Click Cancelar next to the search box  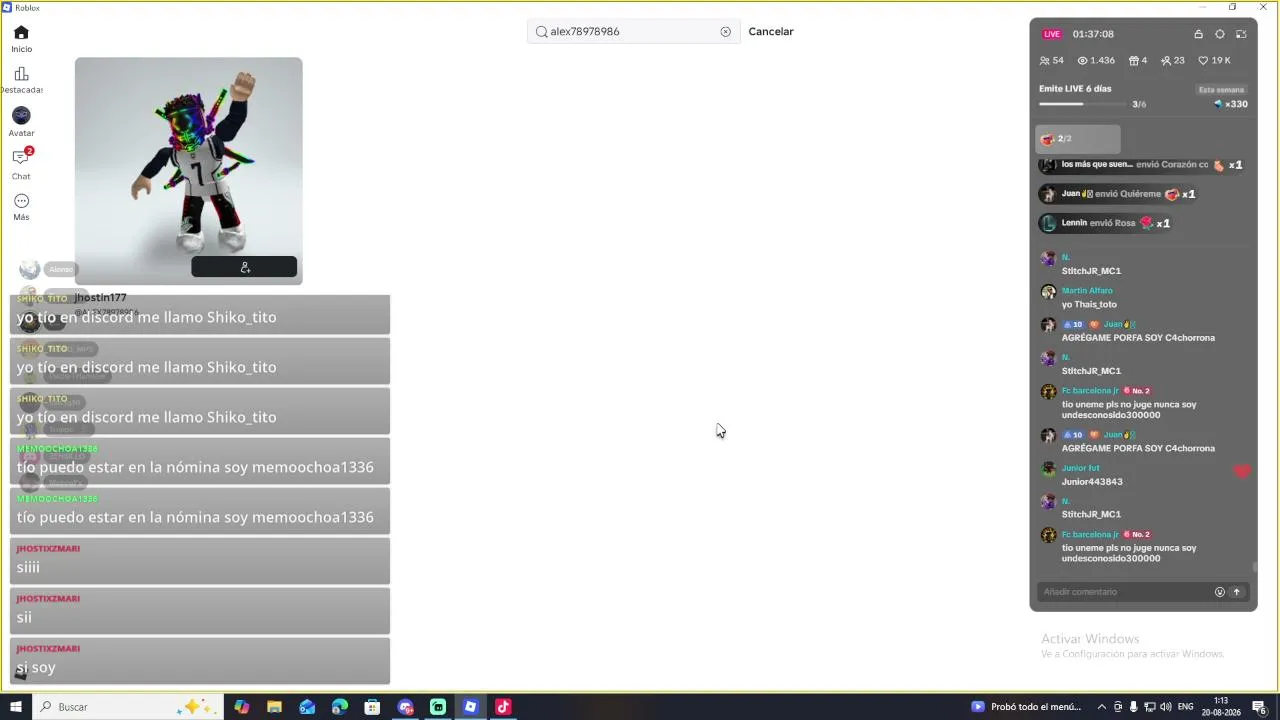[x=771, y=32]
